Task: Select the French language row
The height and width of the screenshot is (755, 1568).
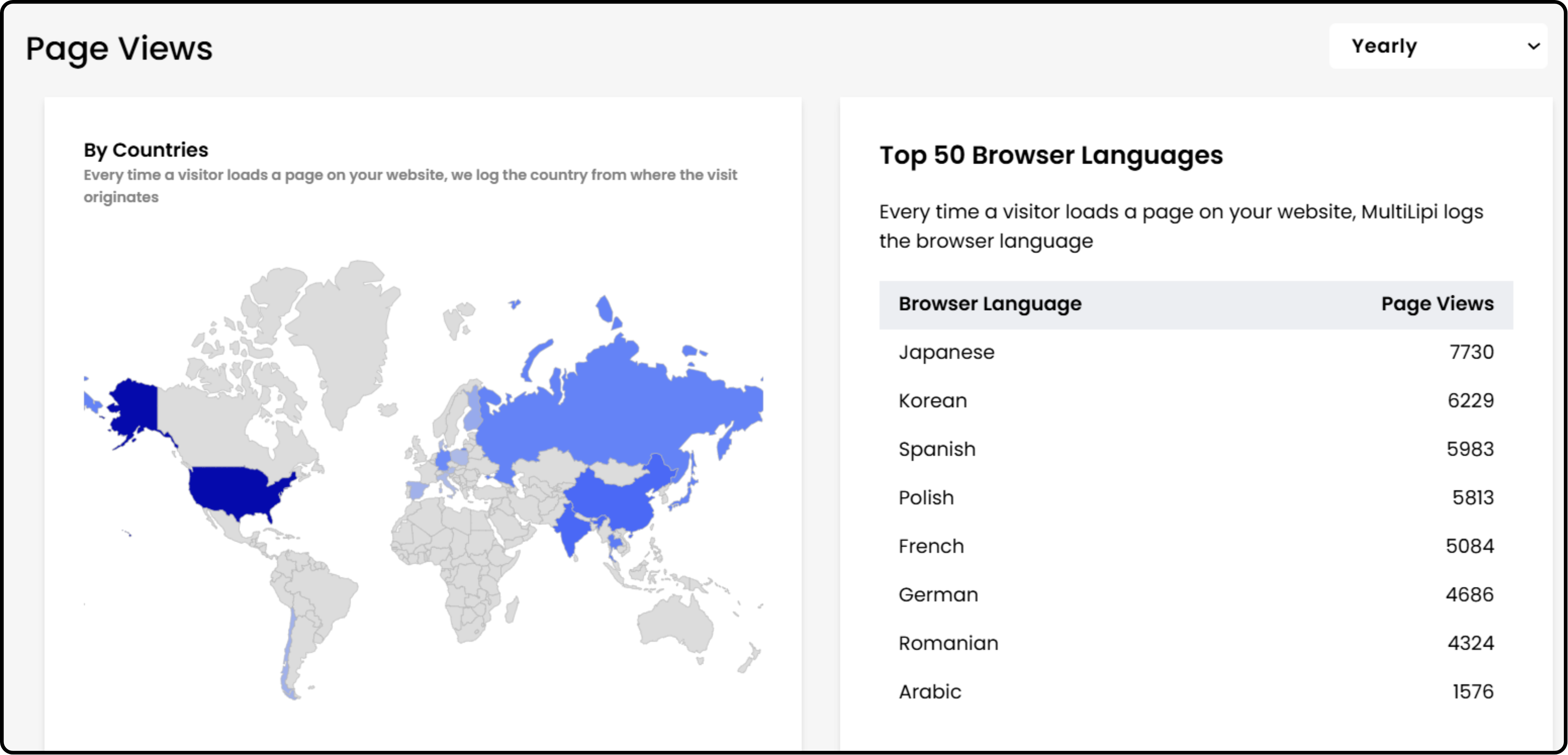Action: click(1196, 547)
